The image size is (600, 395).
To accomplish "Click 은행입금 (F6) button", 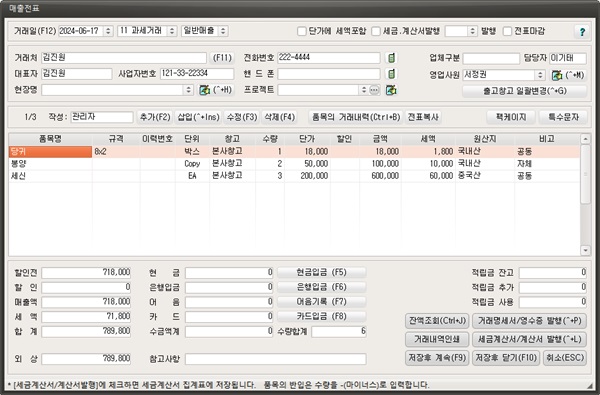I will (321, 287).
